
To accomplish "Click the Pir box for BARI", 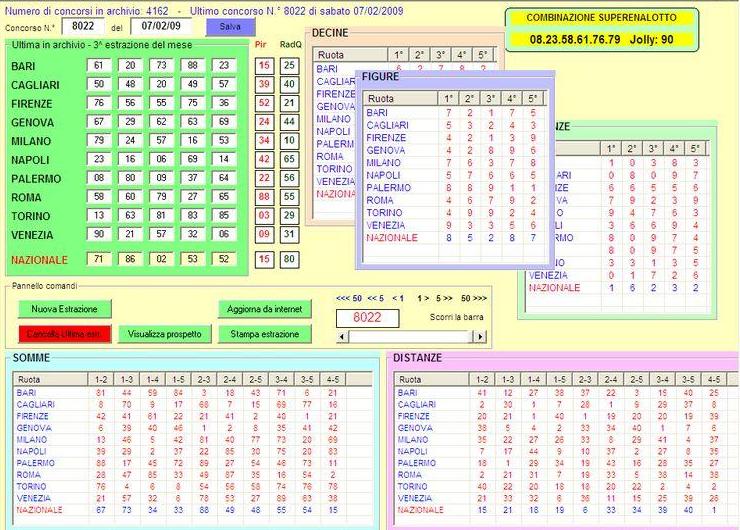I will point(264,66).
